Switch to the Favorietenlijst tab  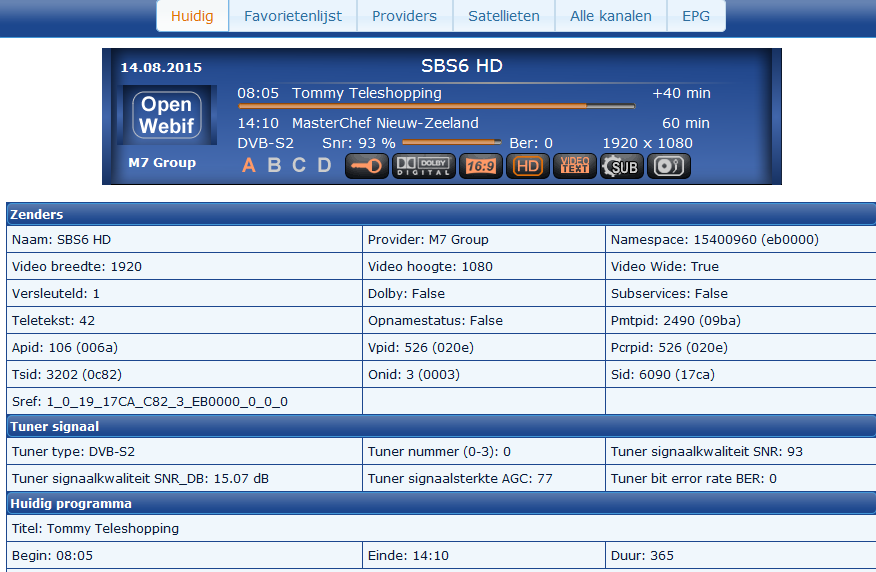293,16
